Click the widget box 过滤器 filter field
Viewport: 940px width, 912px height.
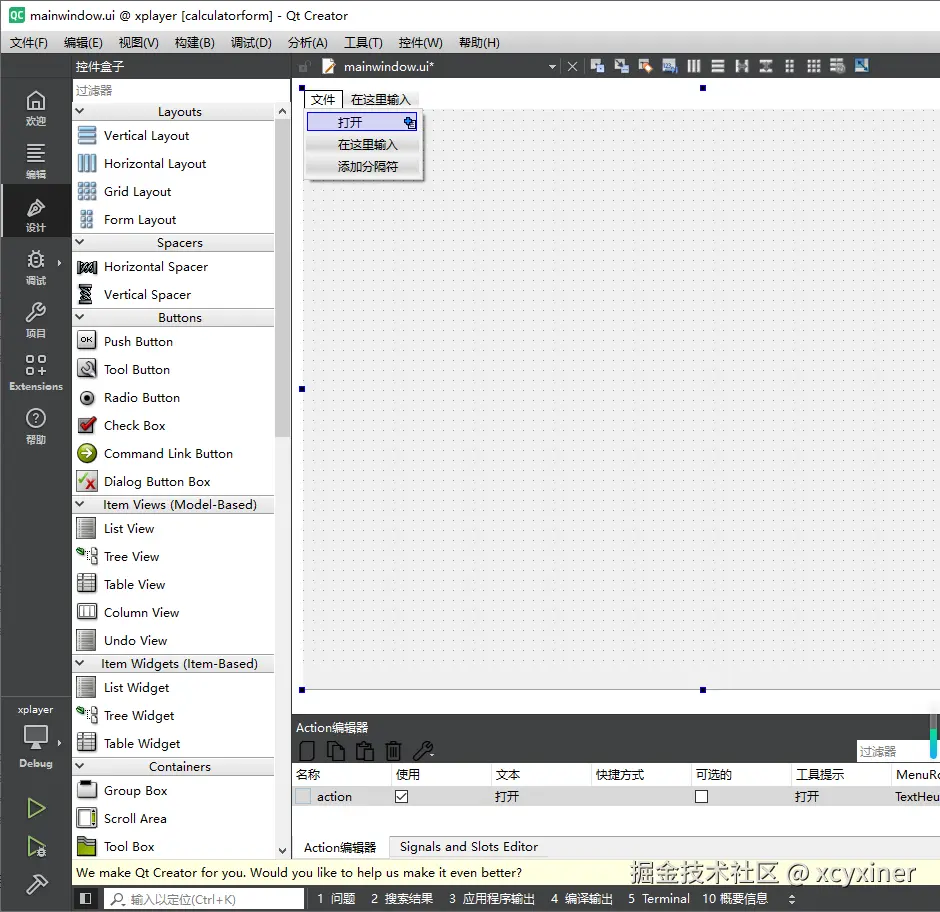pyautogui.click(x=181, y=91)
